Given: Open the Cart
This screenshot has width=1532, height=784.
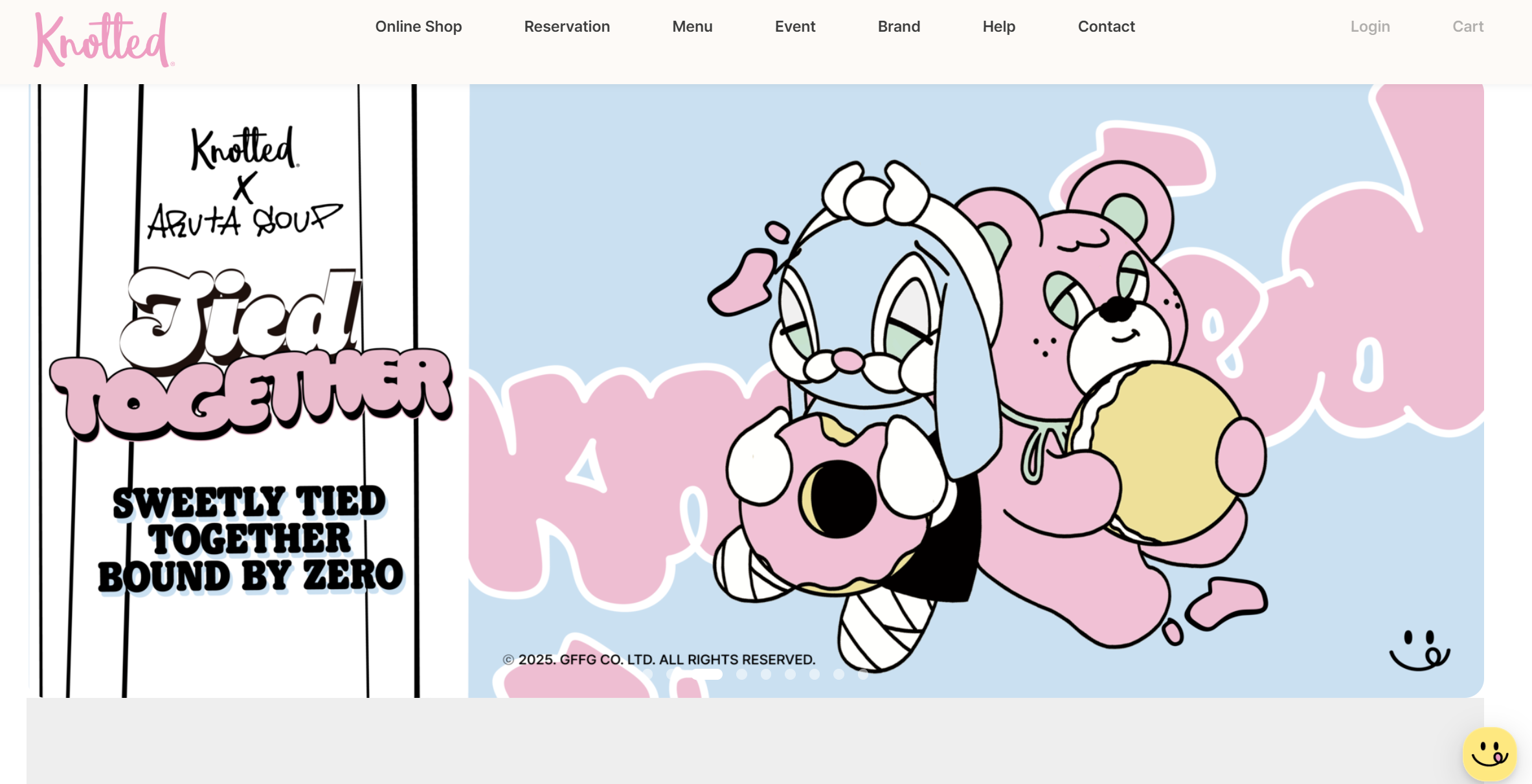Looking at the screenshot, I should [1467, 27].
